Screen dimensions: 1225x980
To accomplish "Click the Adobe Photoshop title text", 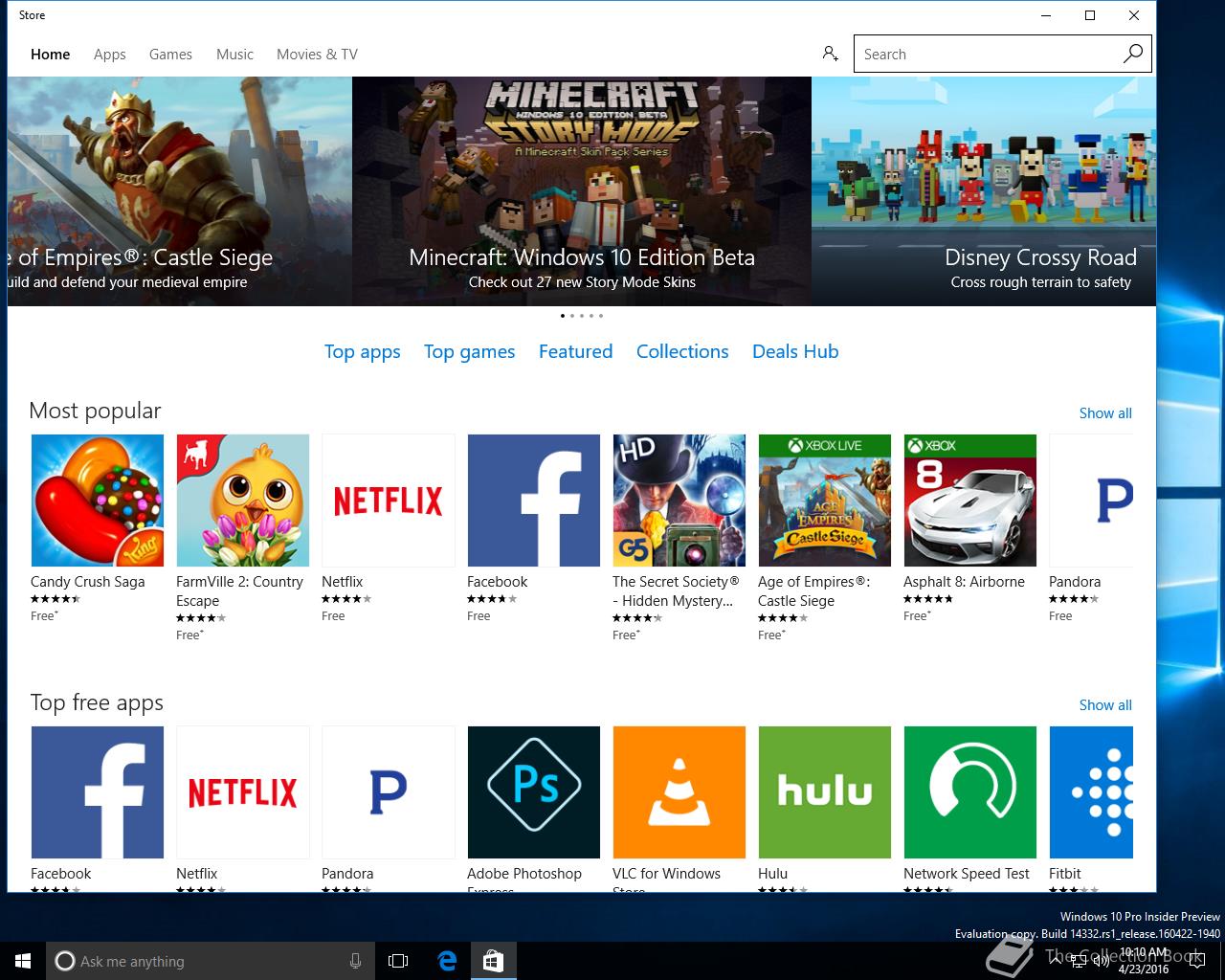I will tap(524, 874).
